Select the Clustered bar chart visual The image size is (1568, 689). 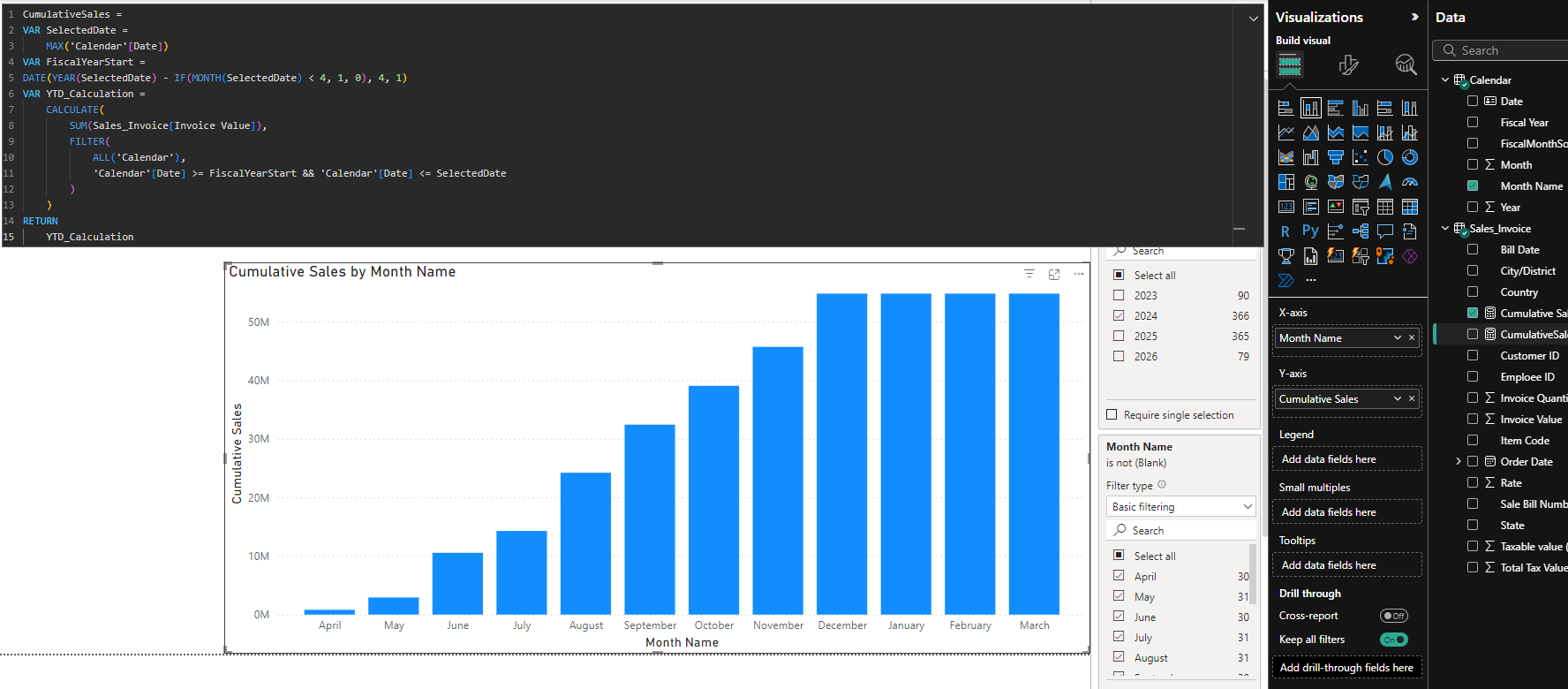[1336, 108]
